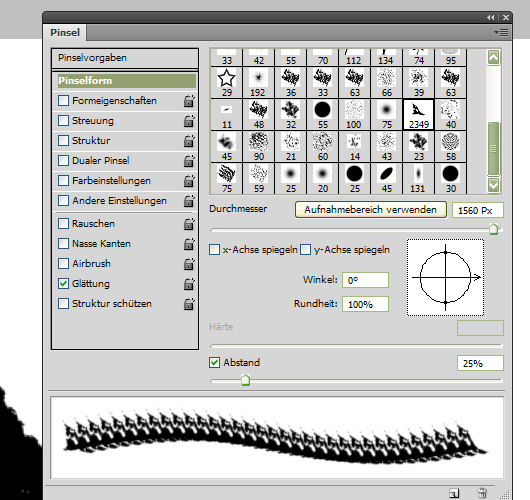Toggle the lock icon for Streuung
The width and height of the screenshot is (530, 500).
(189, 121)
